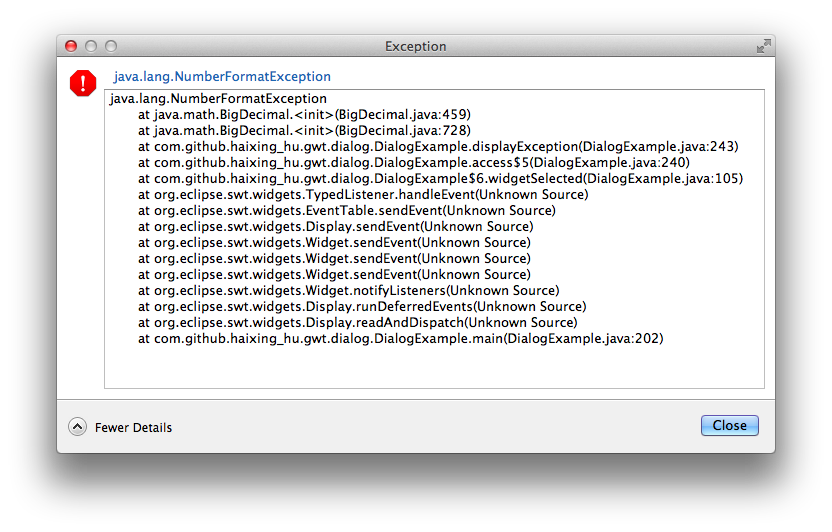The image size is (832, 532).
Task: Select the DialogExample.main DialogExample.java:202 line
Action: coord(401,338)
